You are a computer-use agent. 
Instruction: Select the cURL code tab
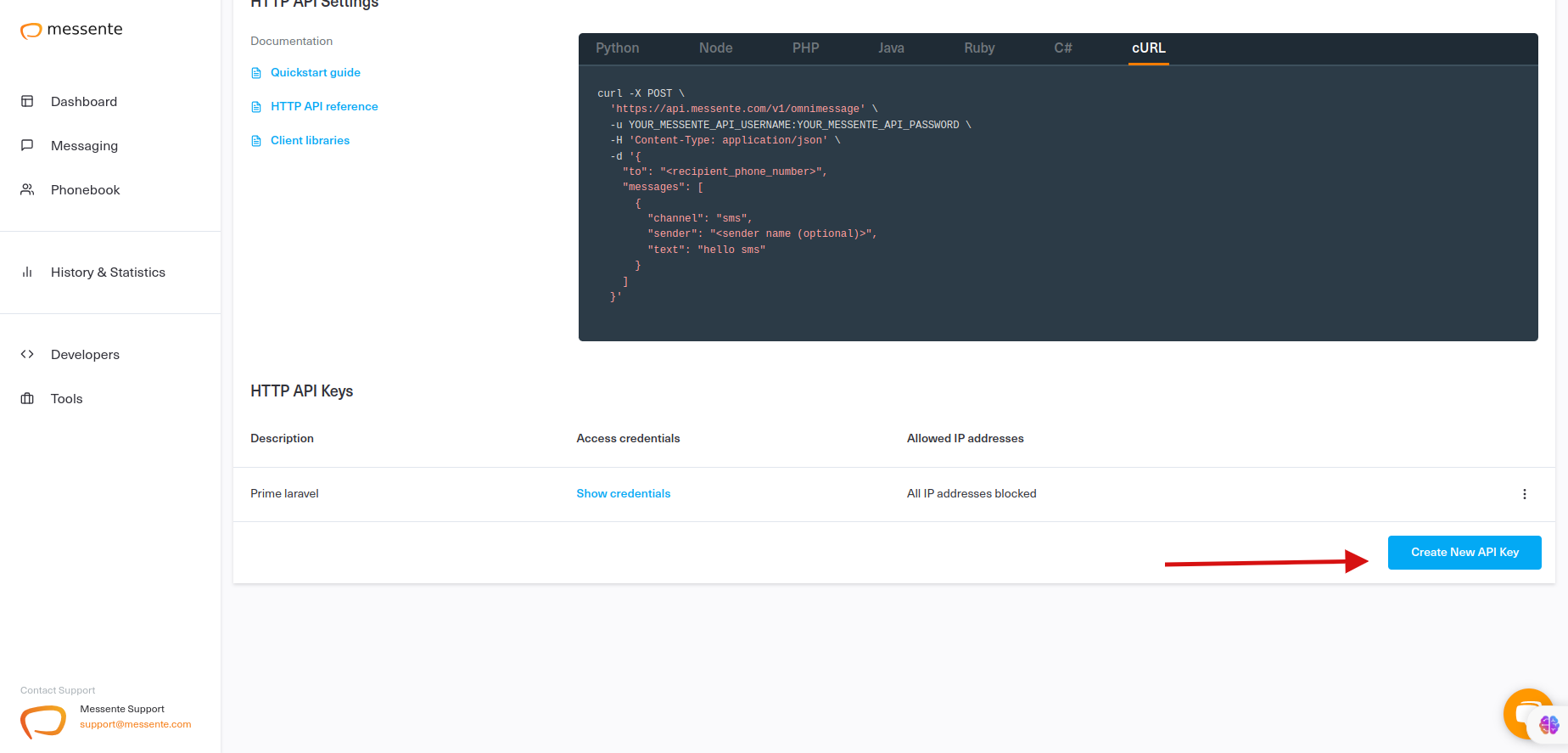point(1149,48)
